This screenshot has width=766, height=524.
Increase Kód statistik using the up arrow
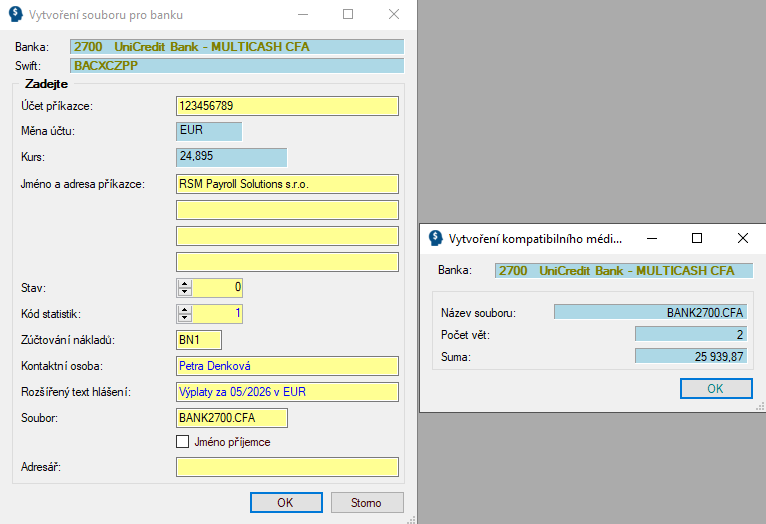click(184, 310)
